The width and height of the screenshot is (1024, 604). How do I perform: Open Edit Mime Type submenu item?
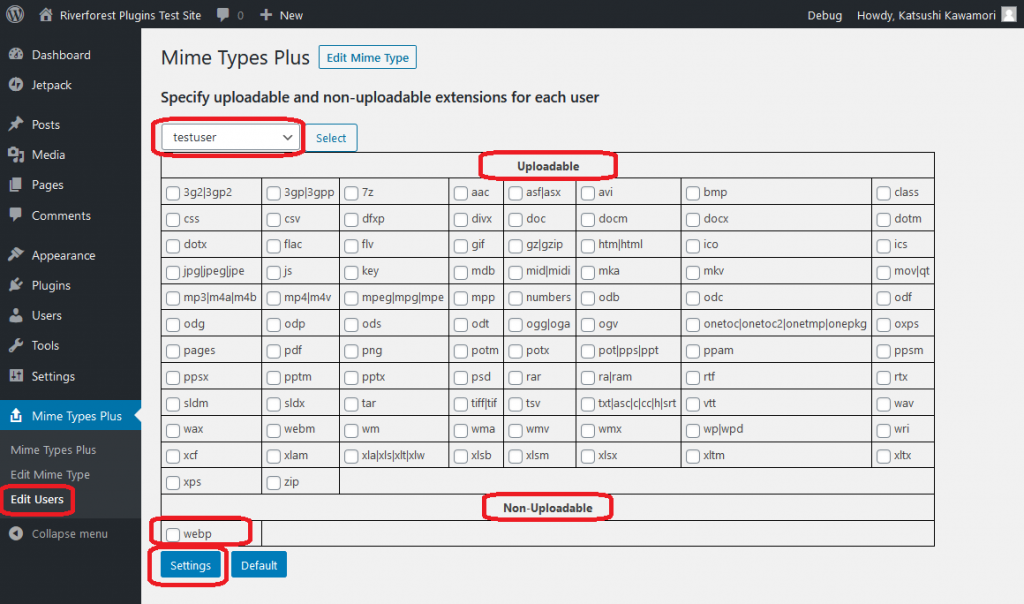point(50,475)
